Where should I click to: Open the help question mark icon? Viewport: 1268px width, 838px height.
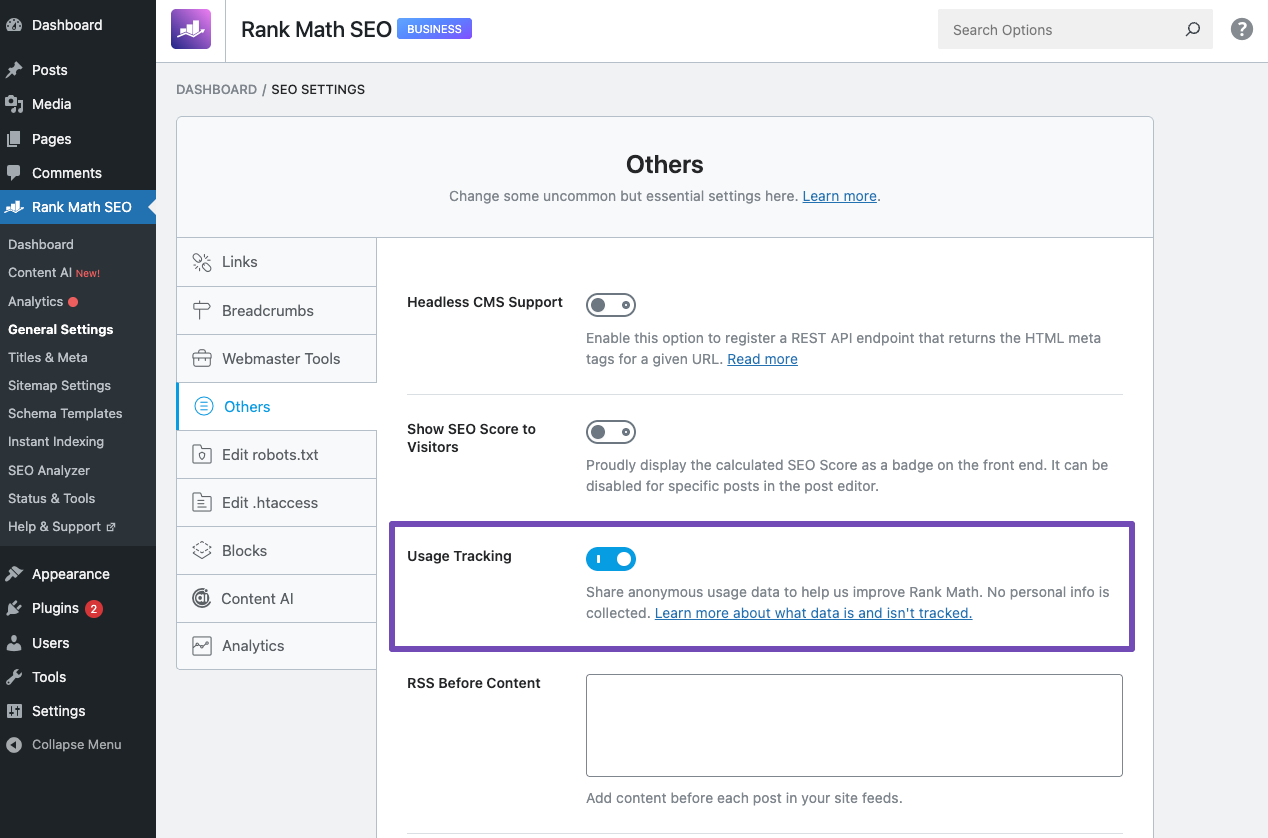[1242, 29]
